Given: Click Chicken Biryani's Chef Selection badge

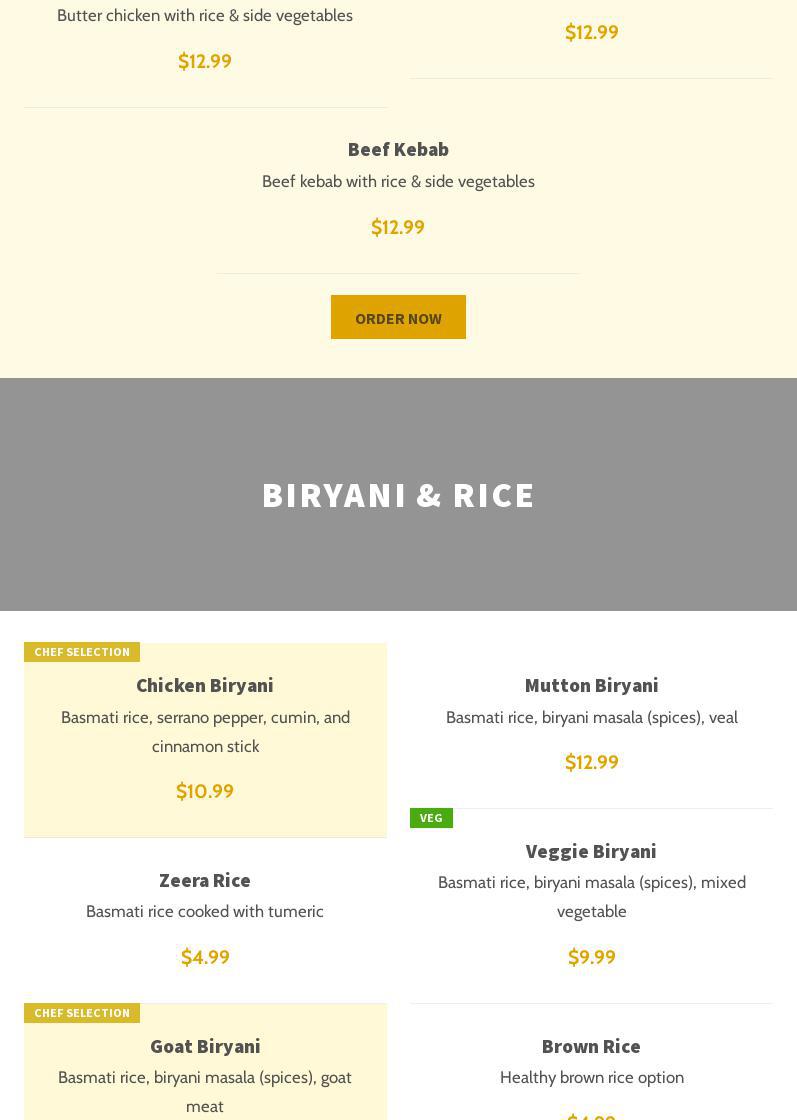Looking at the screenshot, I should coord(82,652).
